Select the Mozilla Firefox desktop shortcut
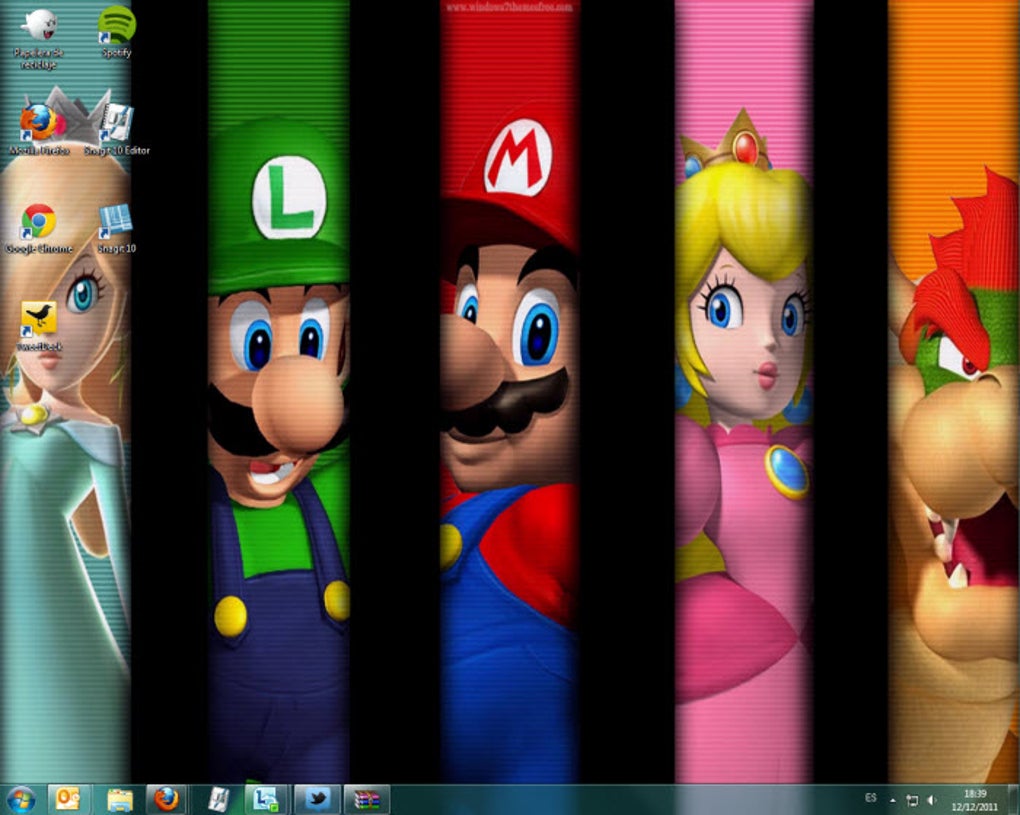Screen dimensions: 1020x815 click(38, 130)
